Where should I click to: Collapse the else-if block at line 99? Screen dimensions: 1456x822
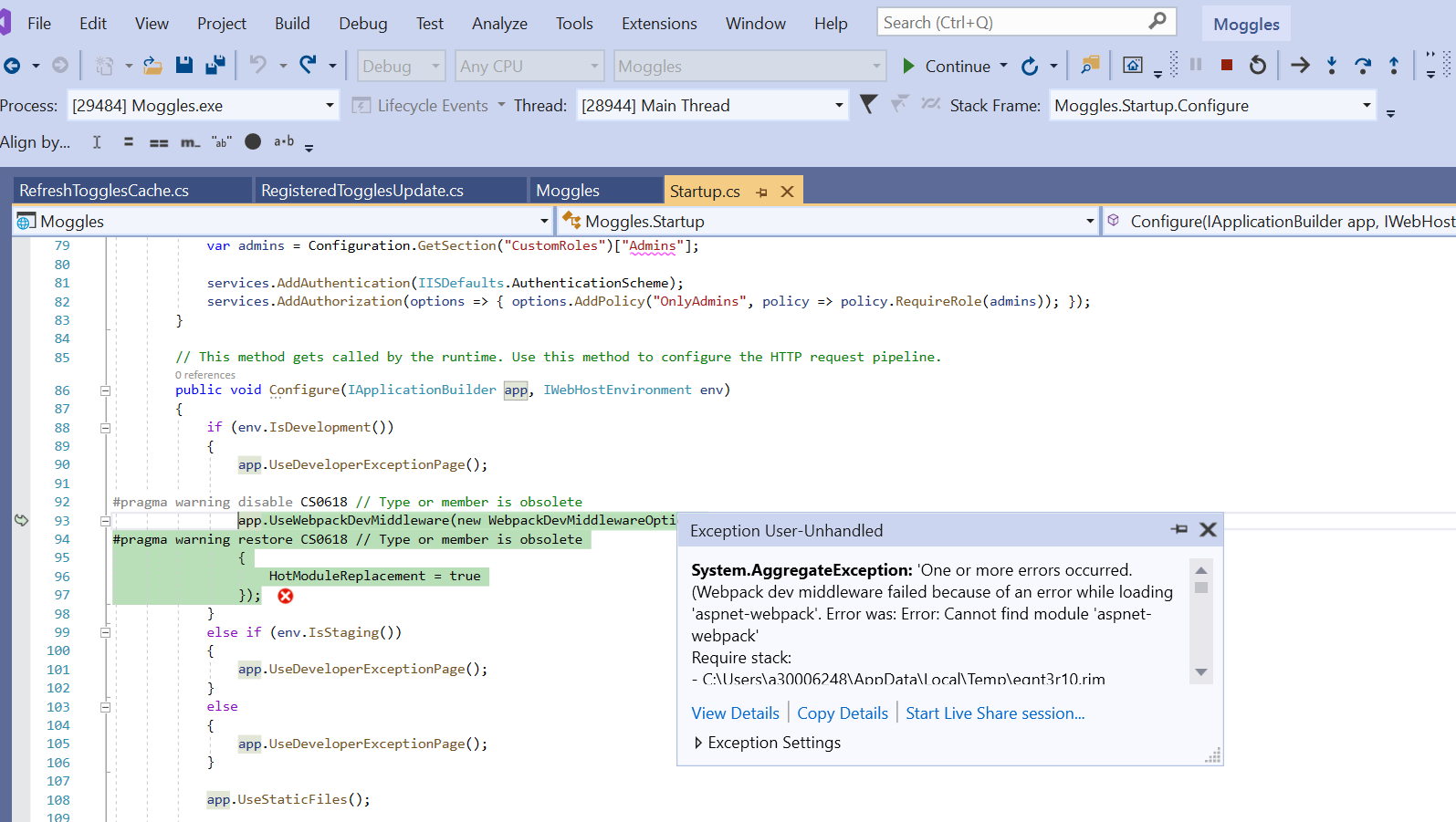[x=105, y=632]
